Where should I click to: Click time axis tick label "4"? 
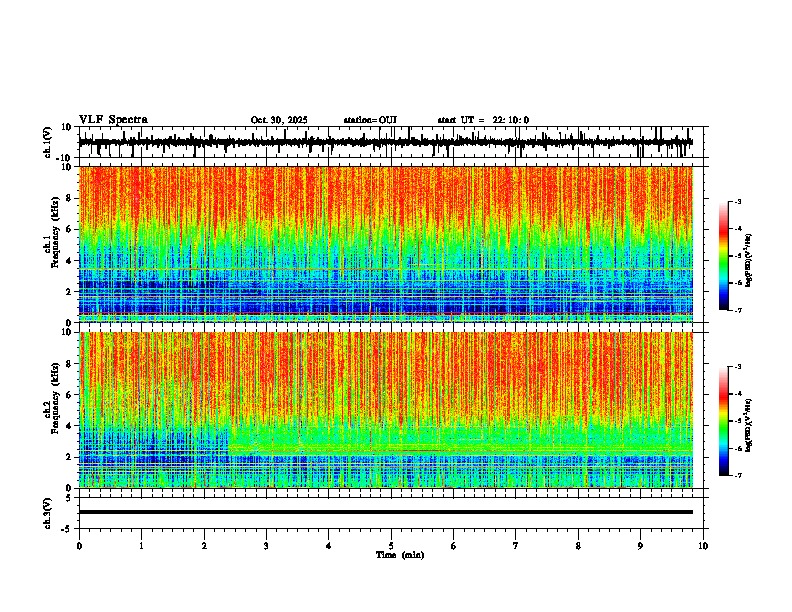click(x=329, y=546)
